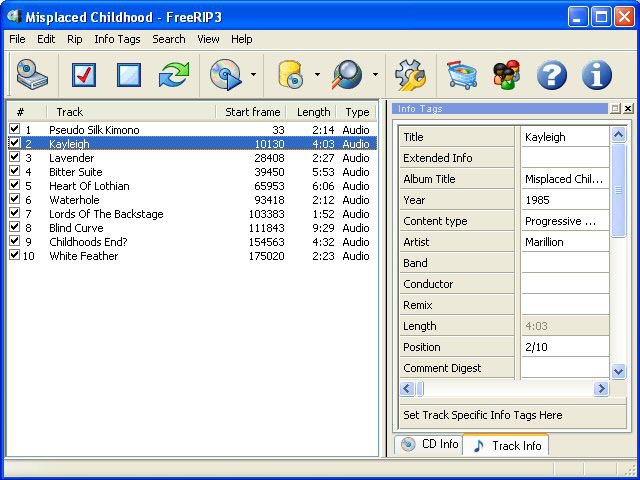
Task: Open the Info Tags menu
Action: pos(117,39)
